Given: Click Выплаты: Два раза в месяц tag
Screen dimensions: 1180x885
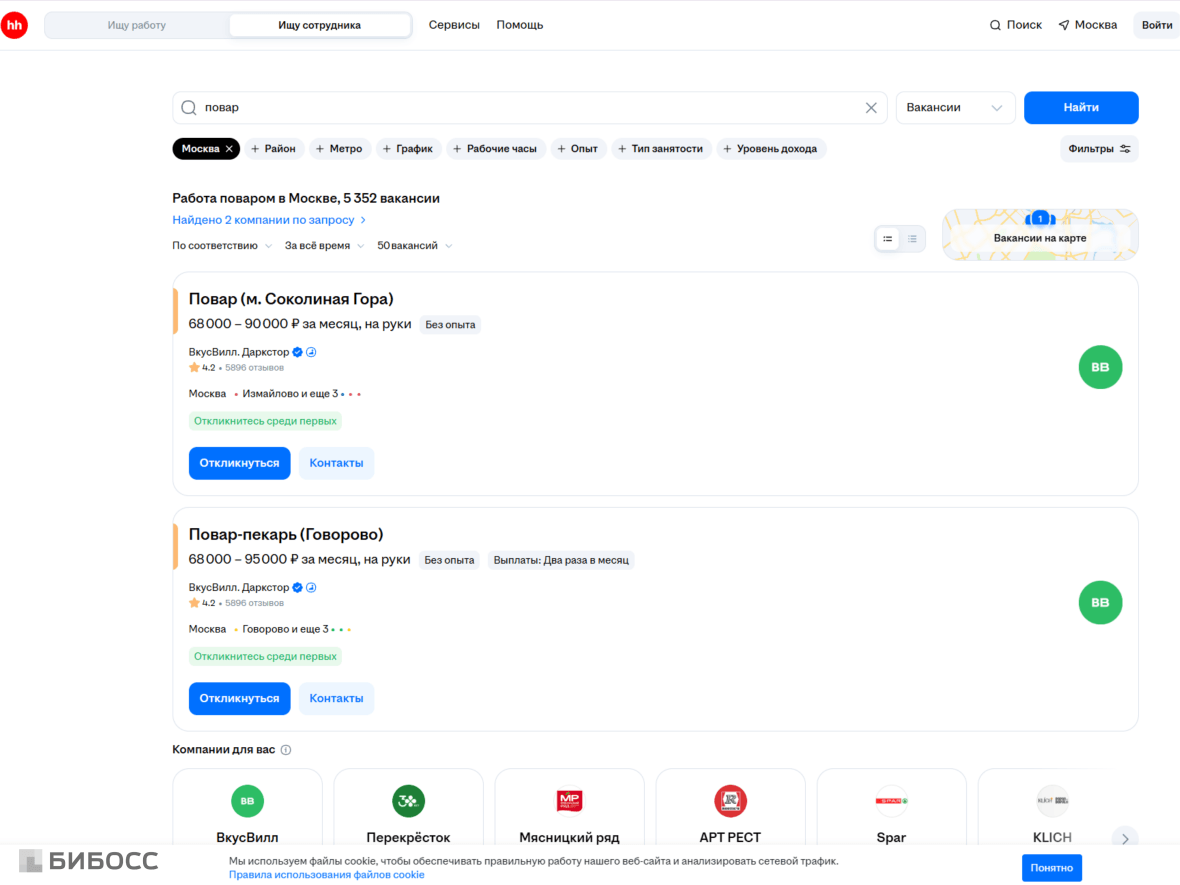Looking at the screenshot, I should (x=561, y=561).
